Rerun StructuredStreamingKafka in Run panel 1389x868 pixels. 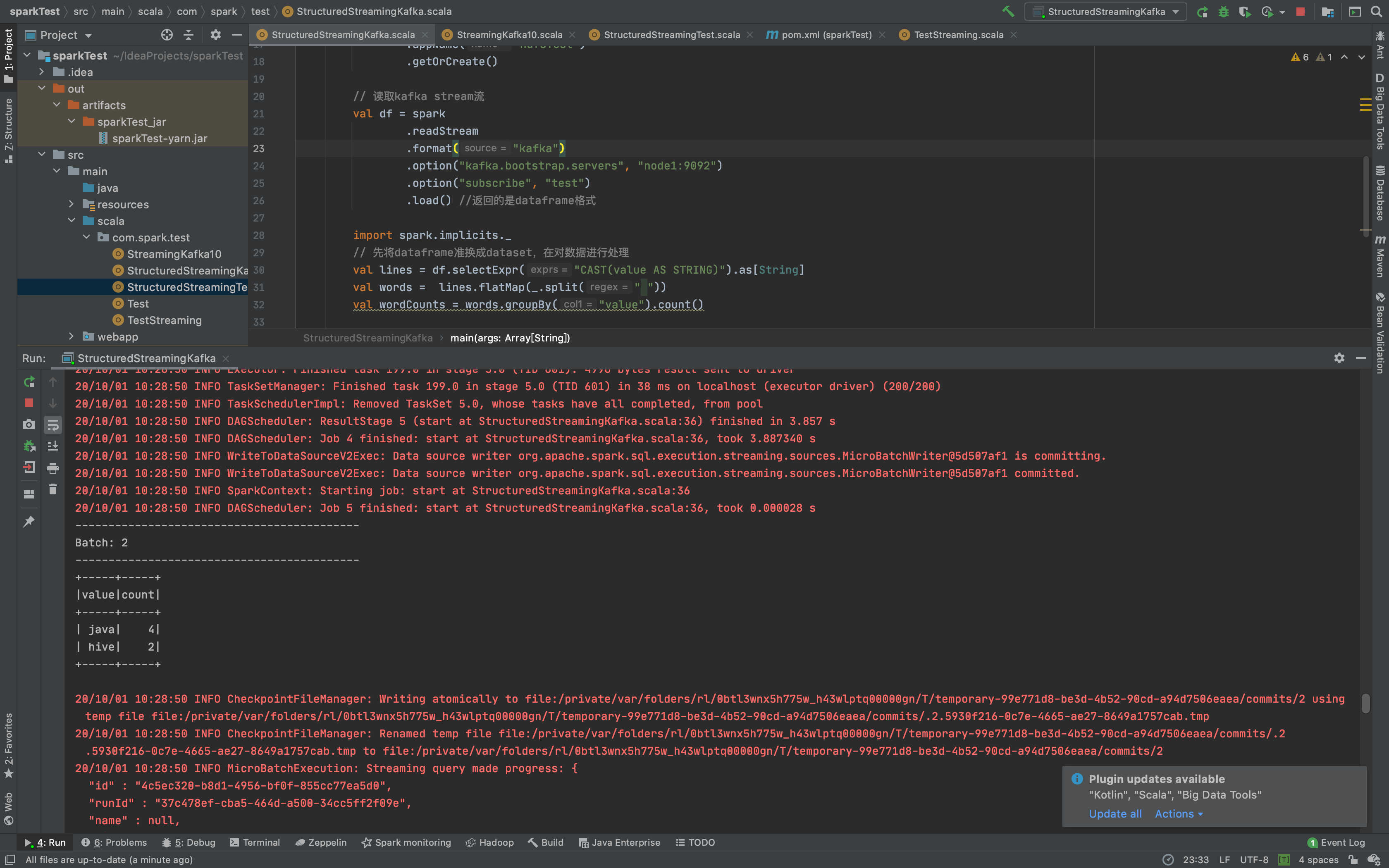pyautogui.click(x=29, y=382)
